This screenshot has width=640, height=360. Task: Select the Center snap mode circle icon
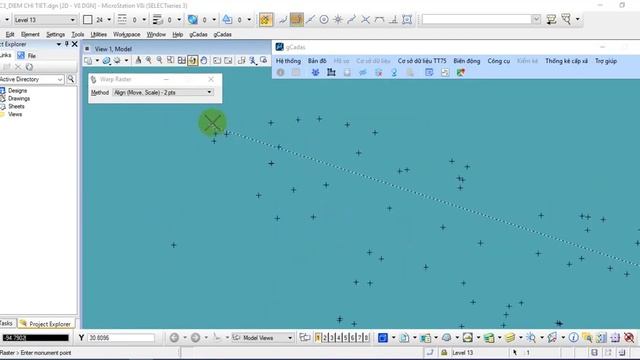[x=324, y=20]
